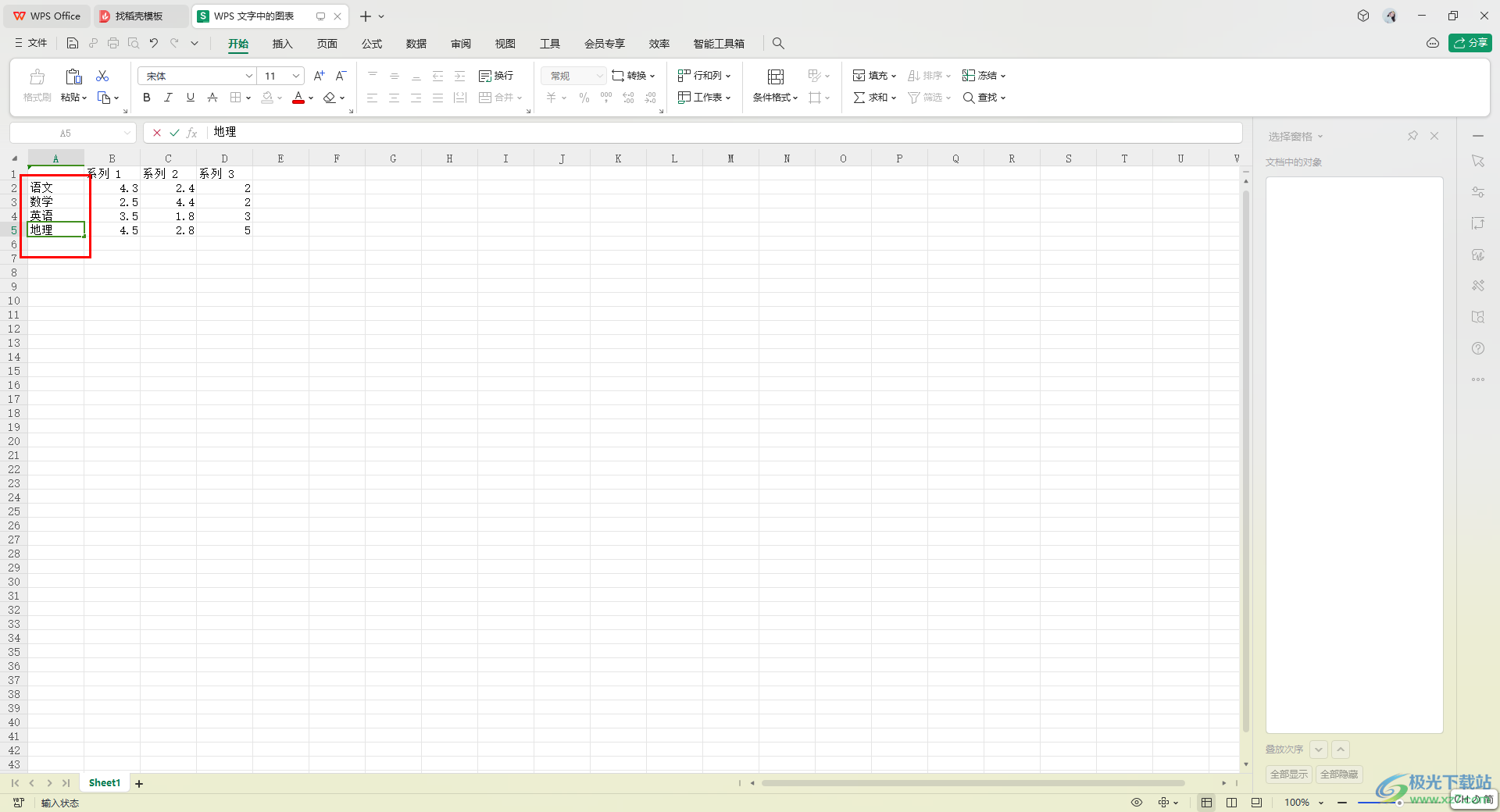
Task: Click the Print icon in quick toolbar
Action: pyautogui.click(x=113, y=44)
